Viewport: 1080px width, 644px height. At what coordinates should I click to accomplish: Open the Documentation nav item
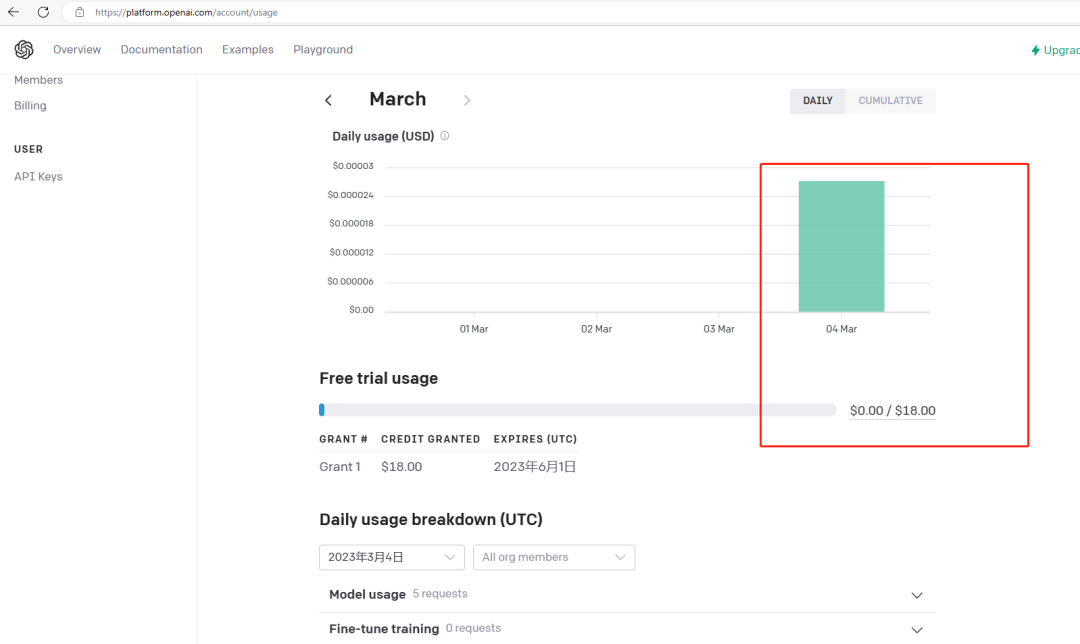[x=162, y=50]
